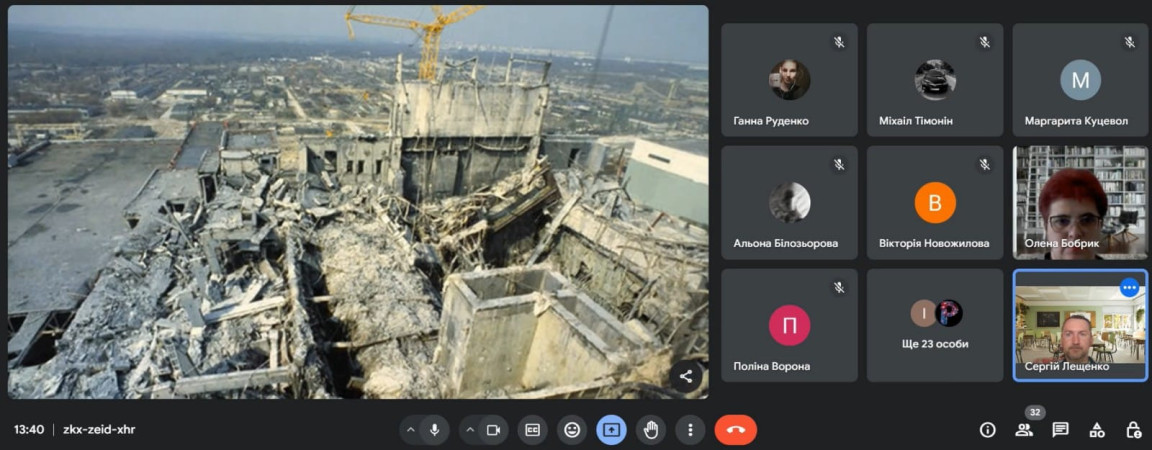This screenshot has height=450, width=1152.
Task: Toggle the microphone mute button
Action: pyautogui.click(x=434, y=430)
